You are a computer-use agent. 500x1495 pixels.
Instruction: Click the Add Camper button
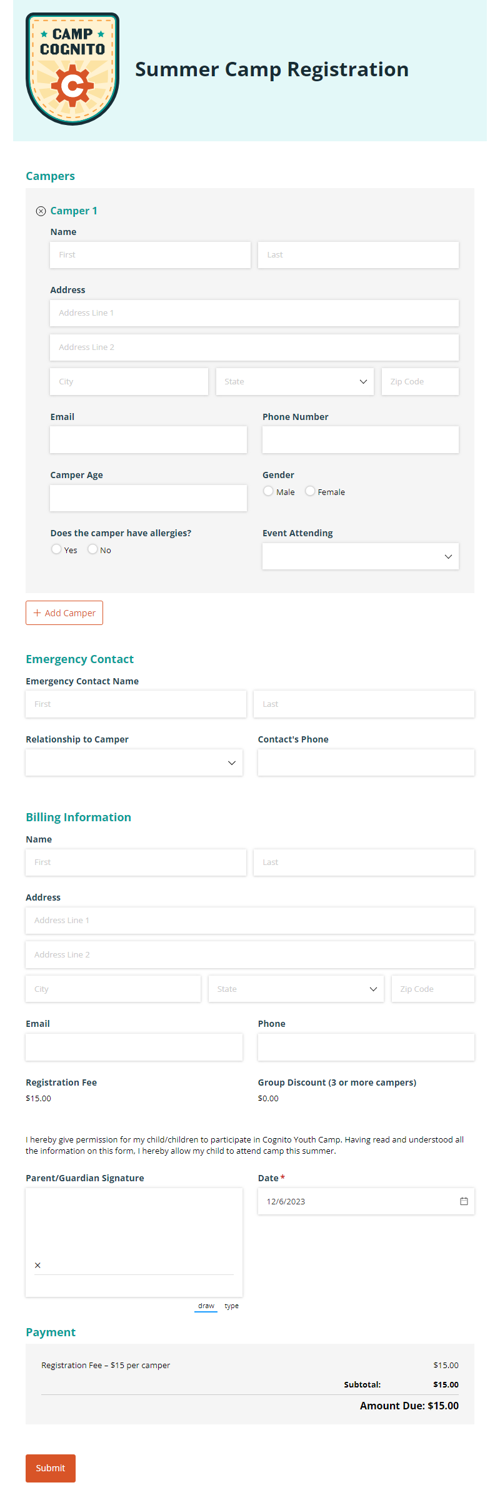64,613
